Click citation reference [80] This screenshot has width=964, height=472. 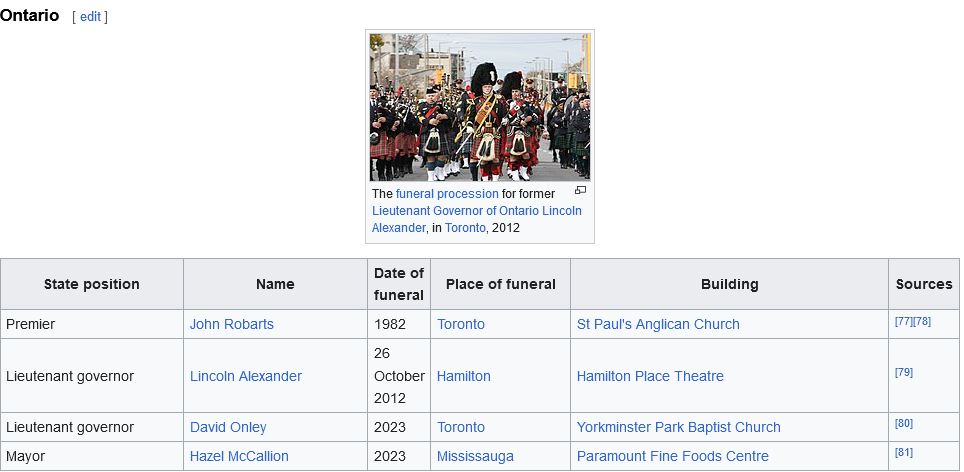903,423
